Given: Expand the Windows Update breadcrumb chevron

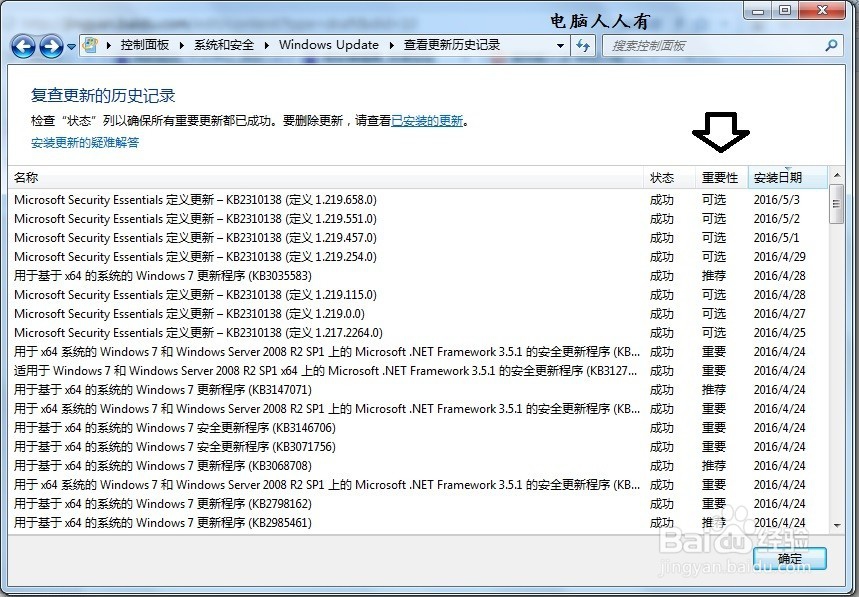Looking at the screenshot, I should pyautogui.click(x=389, y=45).
